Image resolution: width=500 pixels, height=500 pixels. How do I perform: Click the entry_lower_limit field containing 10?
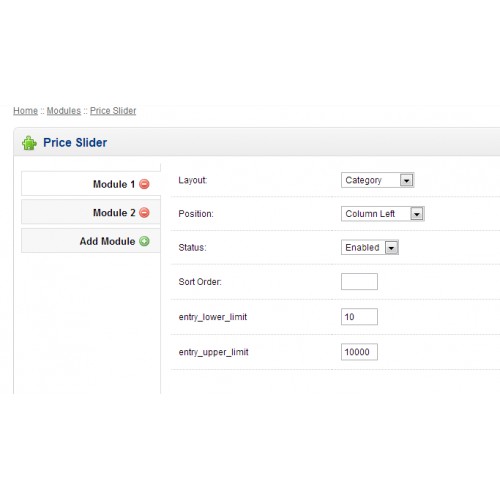click(x=359, y=317)
